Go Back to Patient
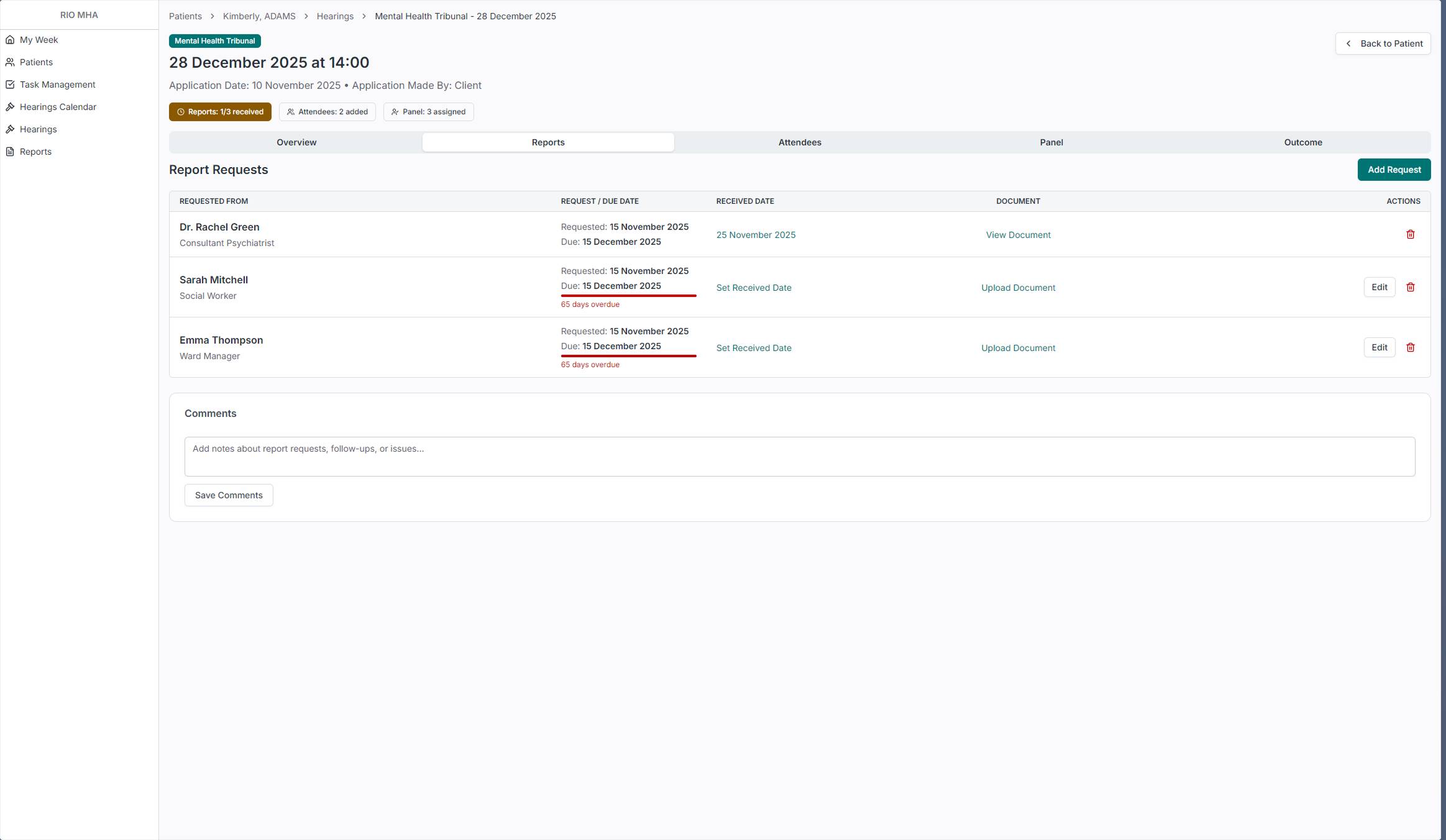 1383,43
